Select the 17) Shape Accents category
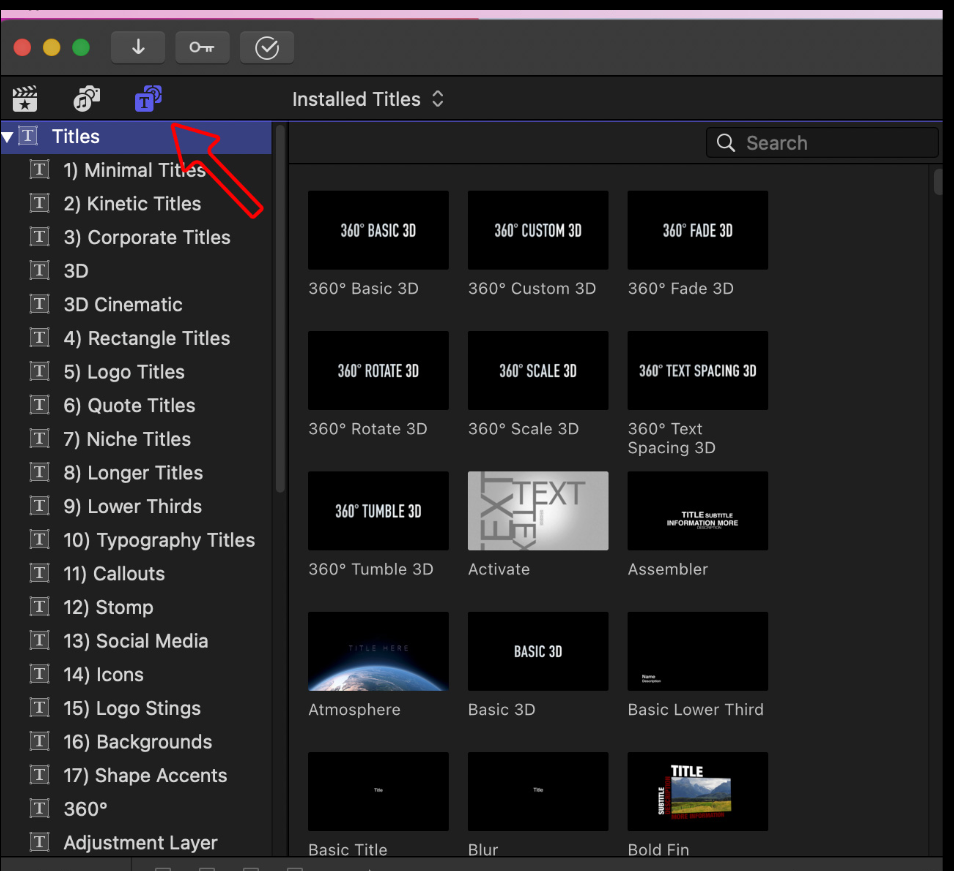954x871 pixels. coord(136,776)
